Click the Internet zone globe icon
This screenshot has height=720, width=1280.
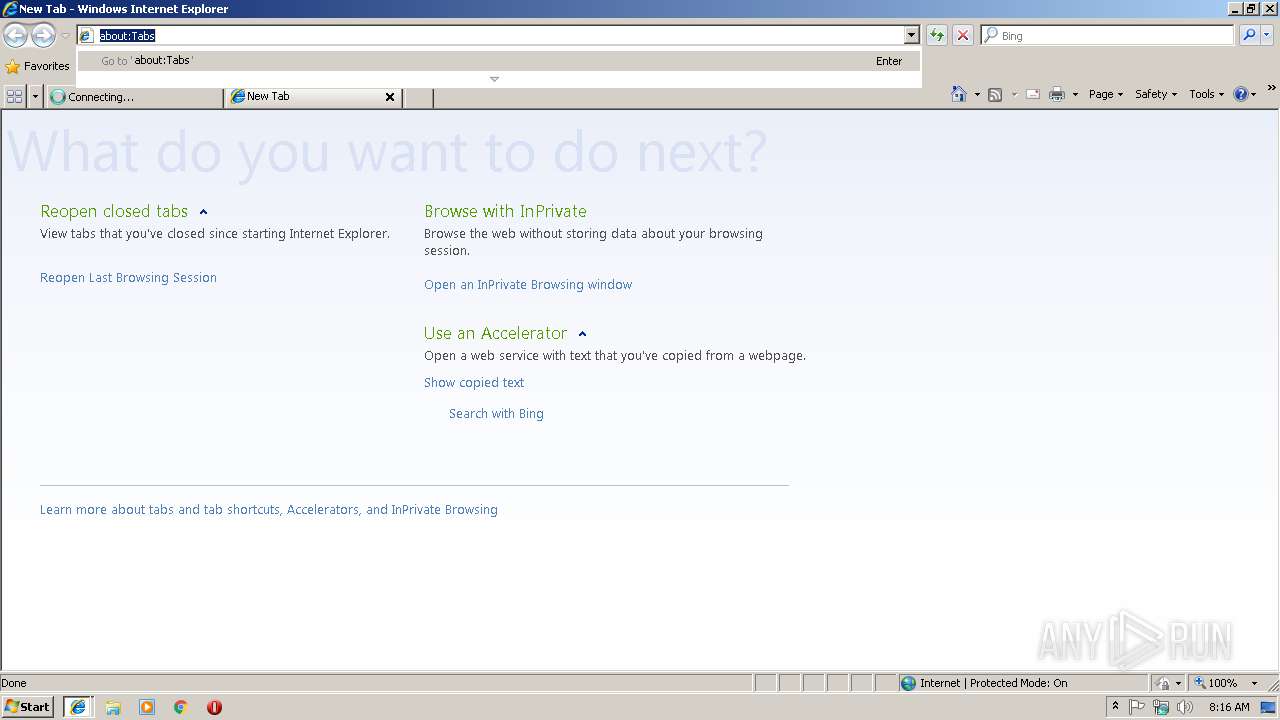tap(908, 683)
